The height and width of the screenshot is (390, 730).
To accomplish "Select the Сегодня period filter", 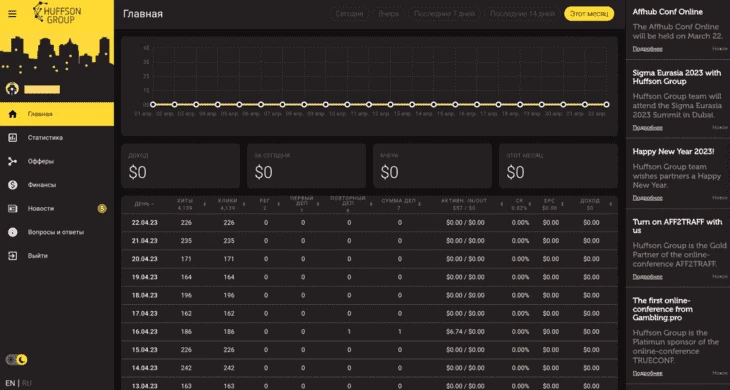I will (x=349, y=14).
